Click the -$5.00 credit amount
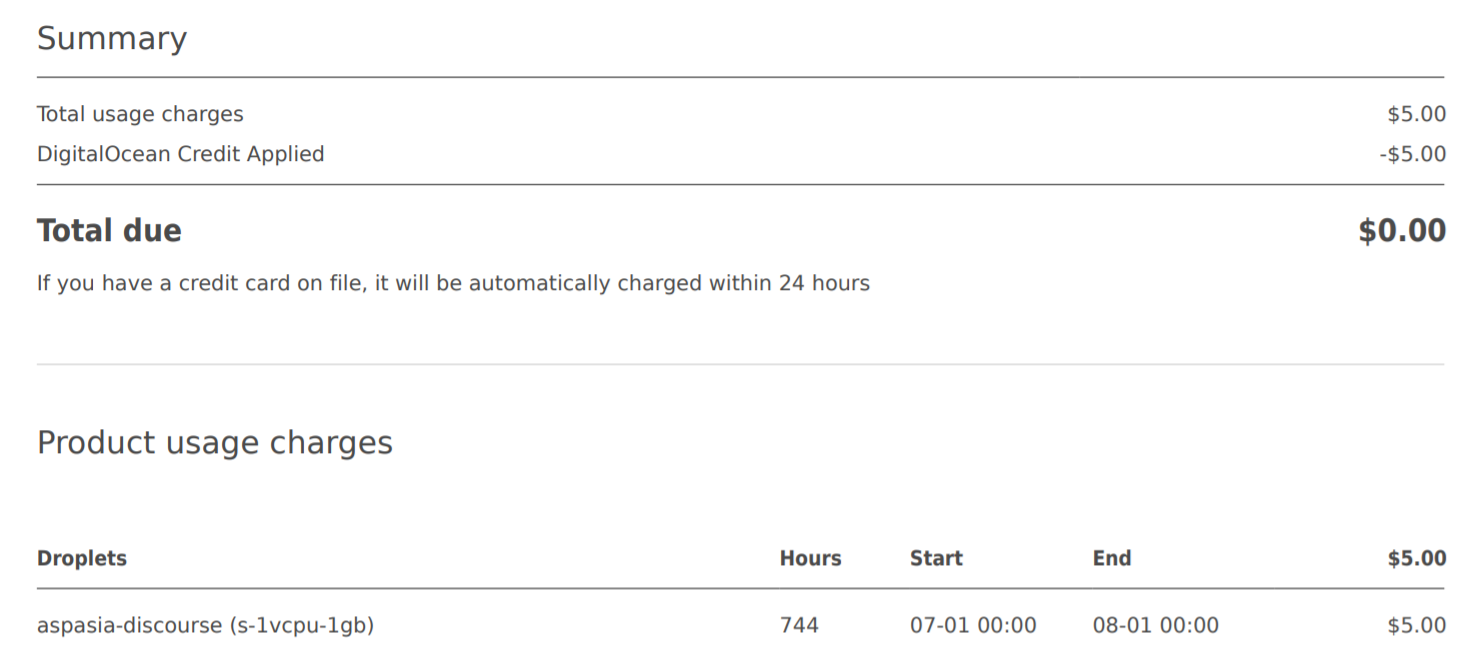The height and width of the screenshot is (654, 1480). (x=1412, y=154)
